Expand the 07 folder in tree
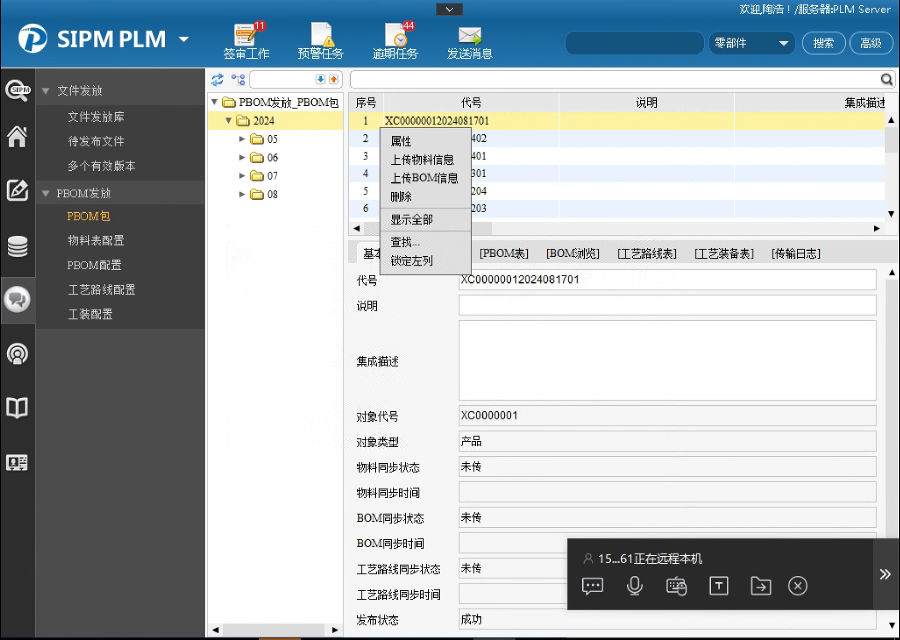The image size is (900, 640). tap(242, 176)
